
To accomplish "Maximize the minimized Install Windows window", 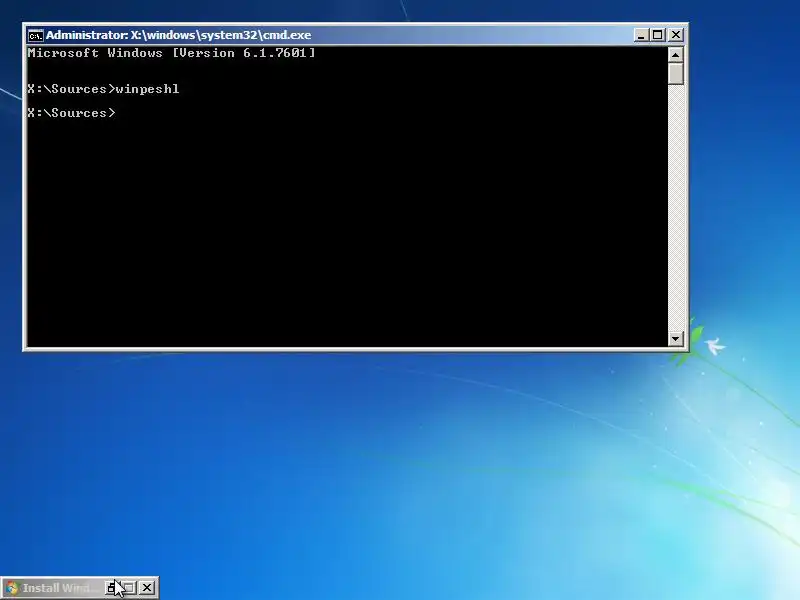I will click(x=129, y=588).
